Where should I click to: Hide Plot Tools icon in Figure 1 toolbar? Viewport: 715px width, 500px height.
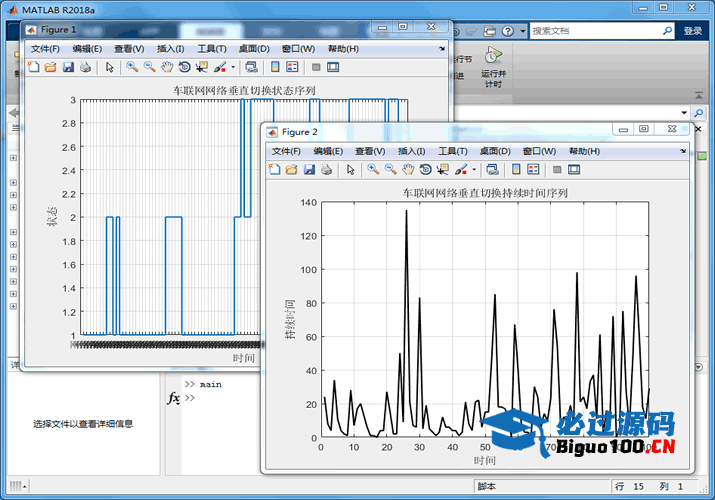coord(316,67)
